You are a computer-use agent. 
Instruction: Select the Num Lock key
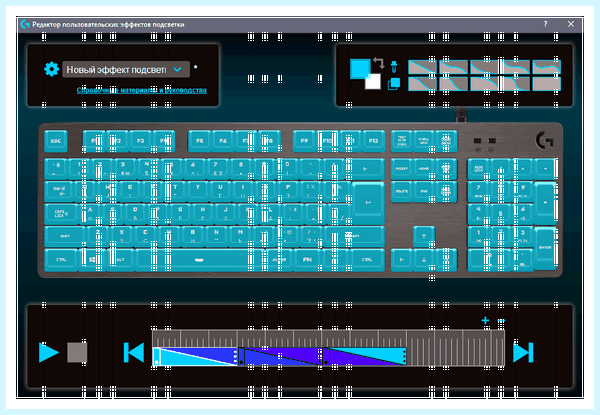tap(479, 169)
